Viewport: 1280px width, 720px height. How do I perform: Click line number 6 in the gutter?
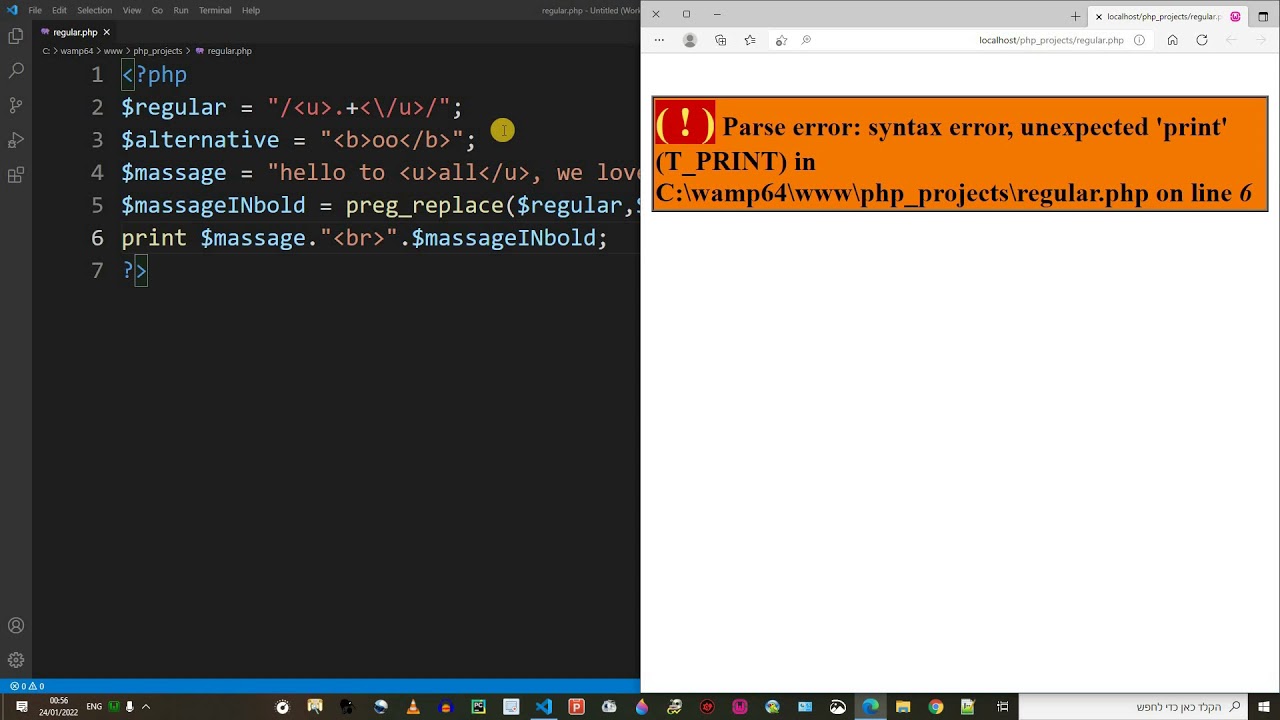coord(97,238)
